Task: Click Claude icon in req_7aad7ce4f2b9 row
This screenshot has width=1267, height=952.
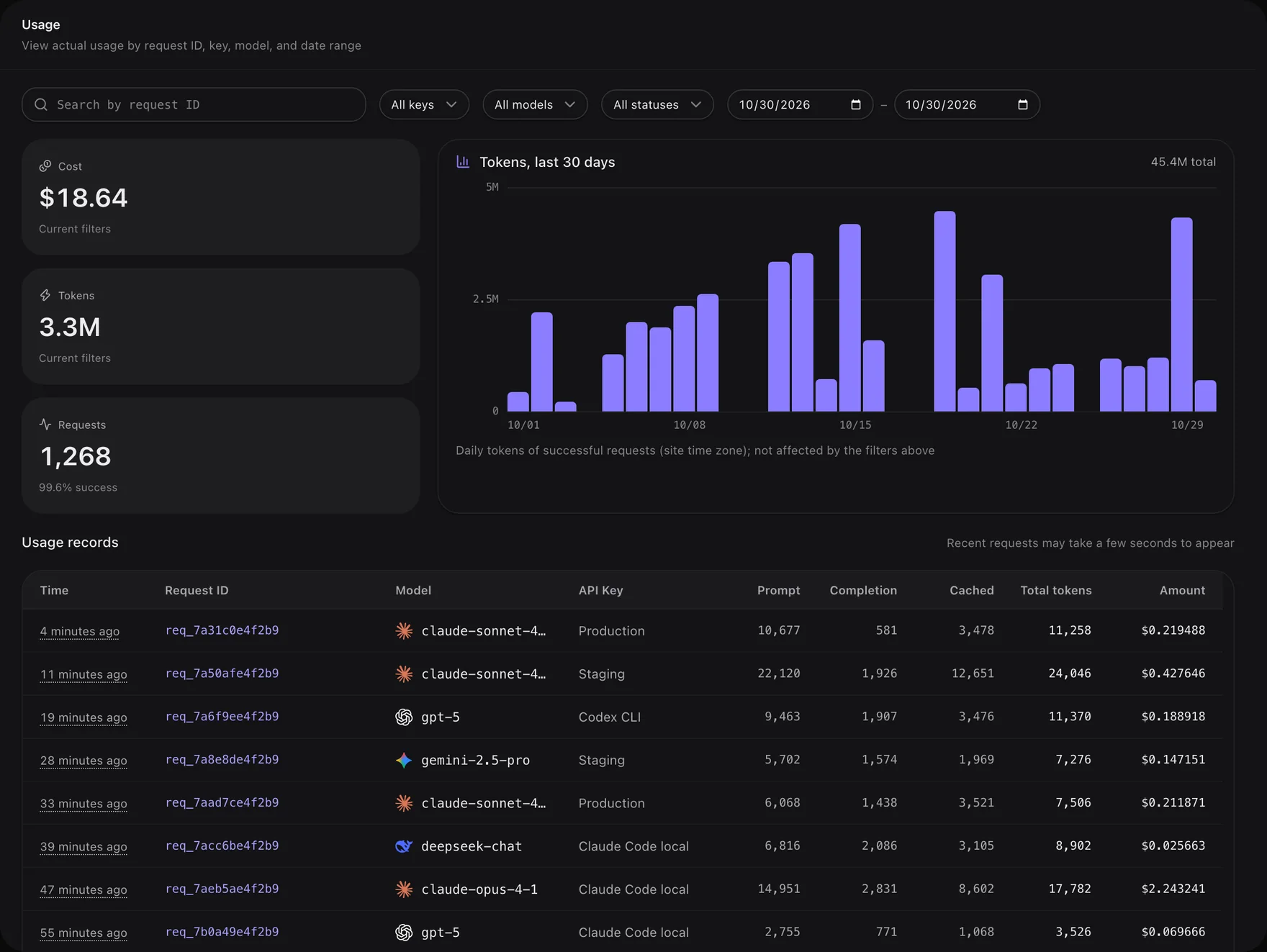Action: point(404,803)
